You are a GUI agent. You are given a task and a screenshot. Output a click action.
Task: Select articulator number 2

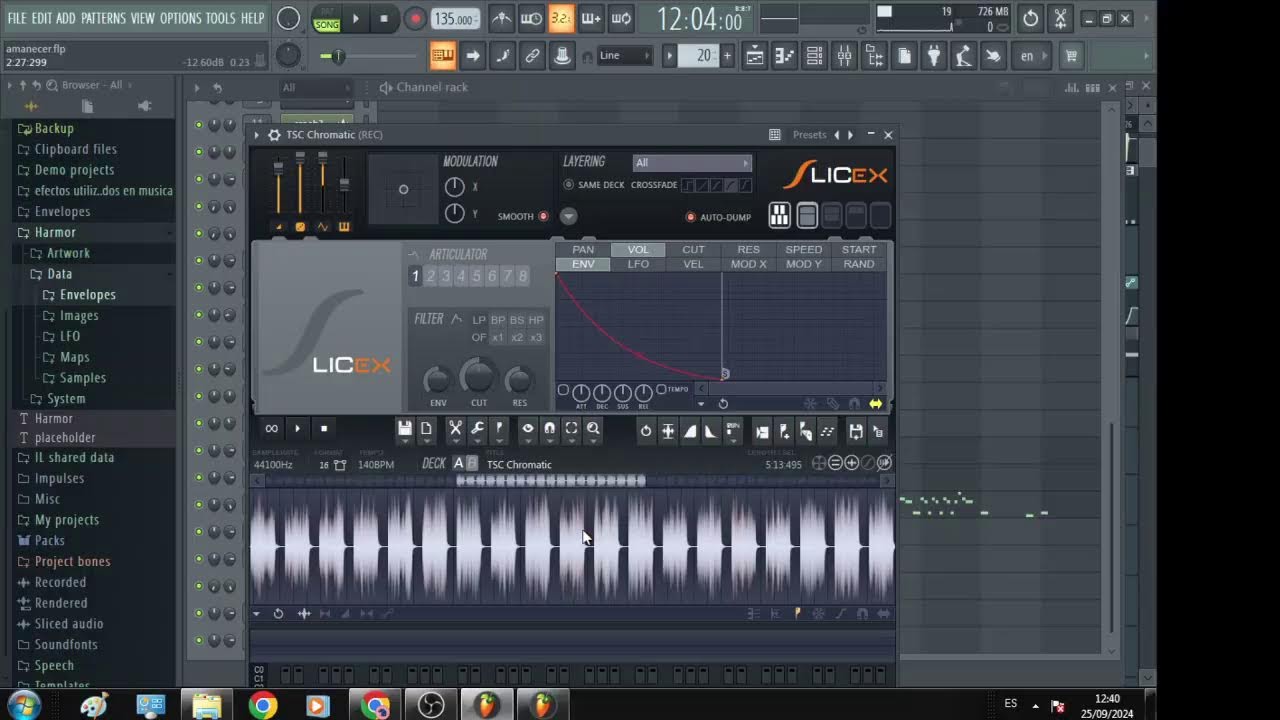pos(431,276)
